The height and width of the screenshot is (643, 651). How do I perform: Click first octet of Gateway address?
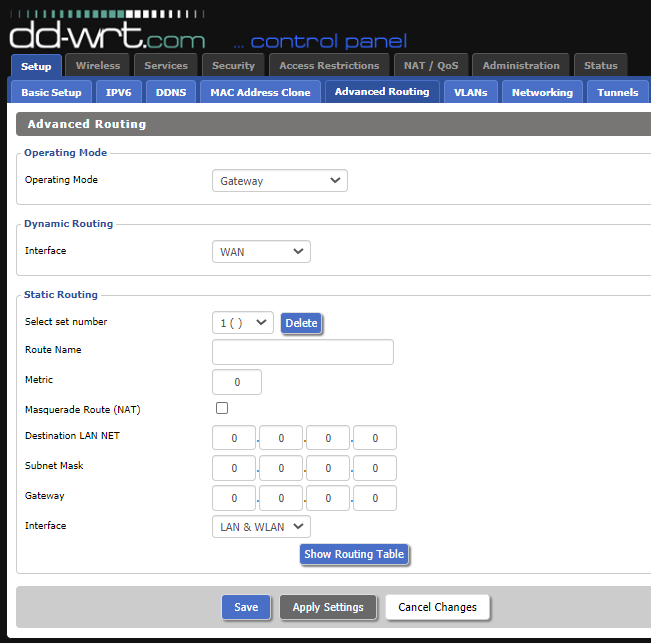[234, 498]
